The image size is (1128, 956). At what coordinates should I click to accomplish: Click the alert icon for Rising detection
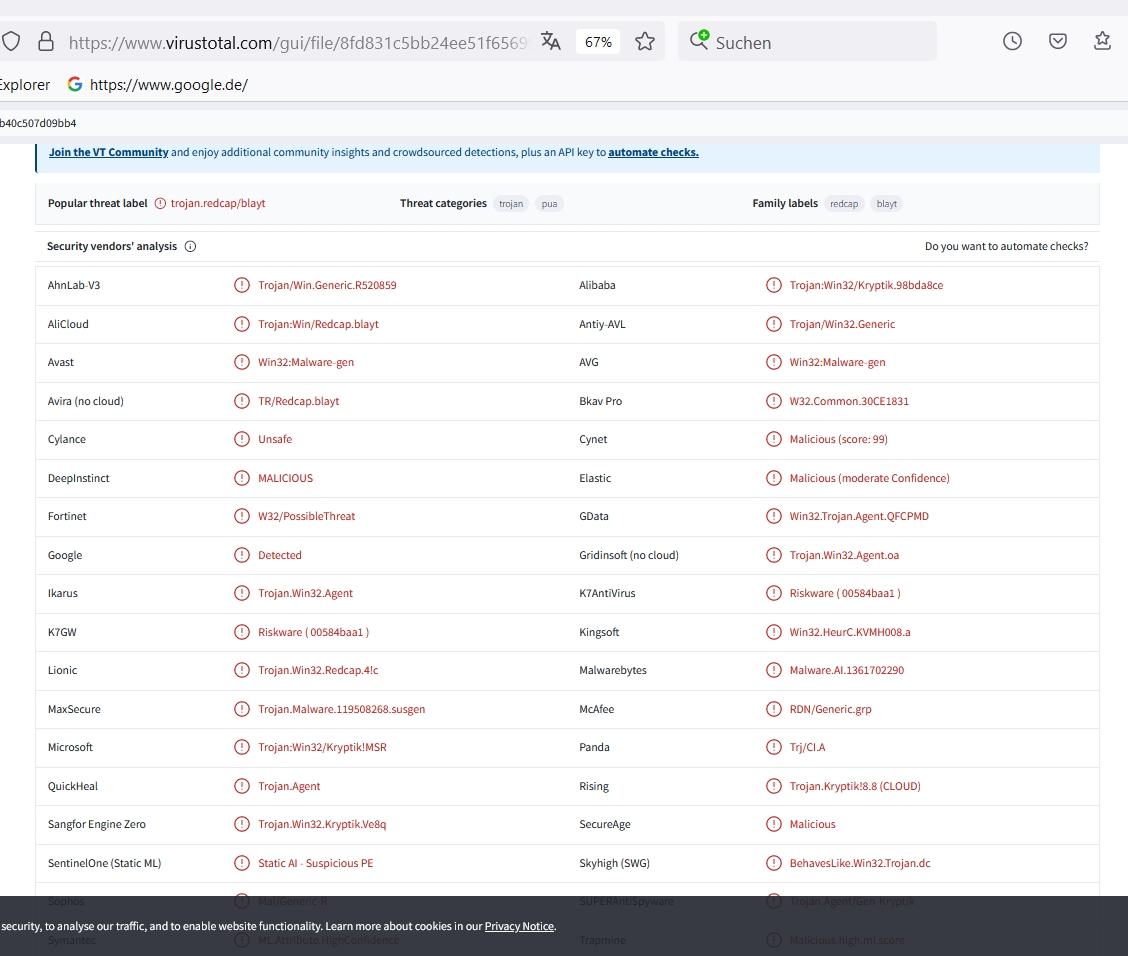click(773, 786)
